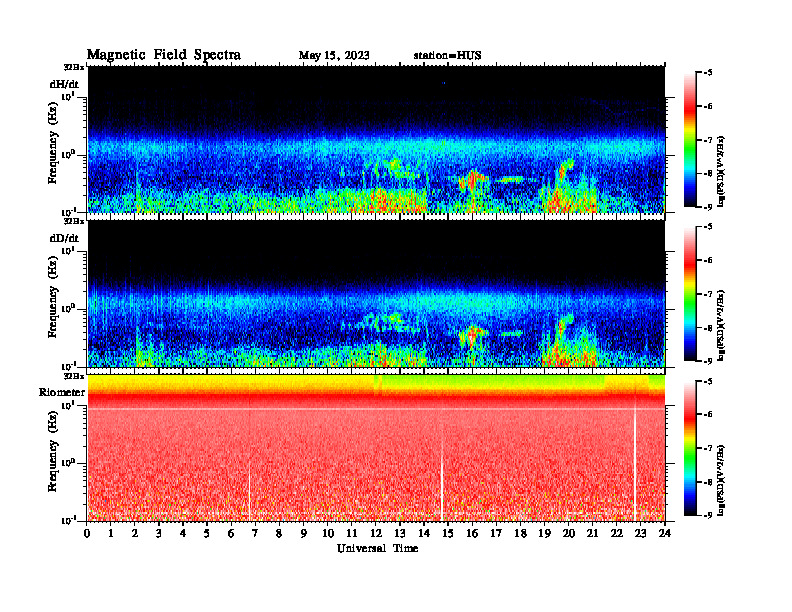Click hour tick label '10' on time axis
Image resolution: width=792 pixels, height=612 pixels.
point(328,534)
